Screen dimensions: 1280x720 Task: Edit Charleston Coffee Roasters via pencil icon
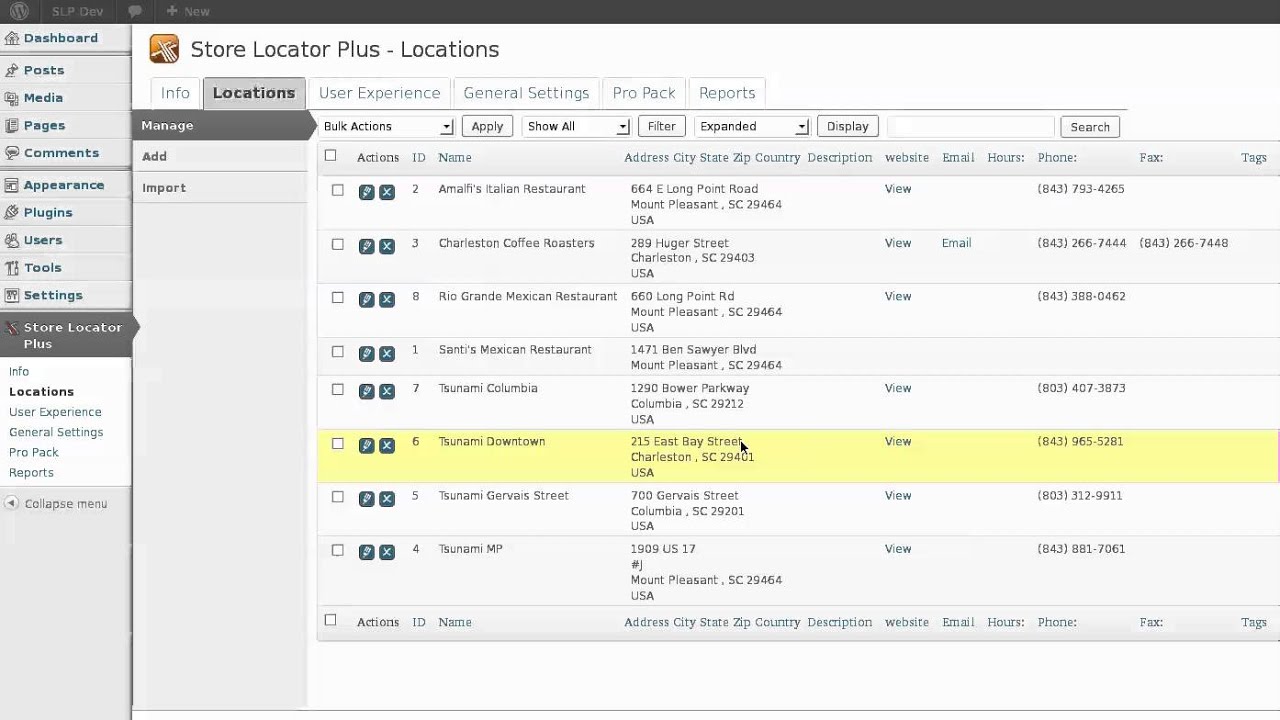pos(366,246)
